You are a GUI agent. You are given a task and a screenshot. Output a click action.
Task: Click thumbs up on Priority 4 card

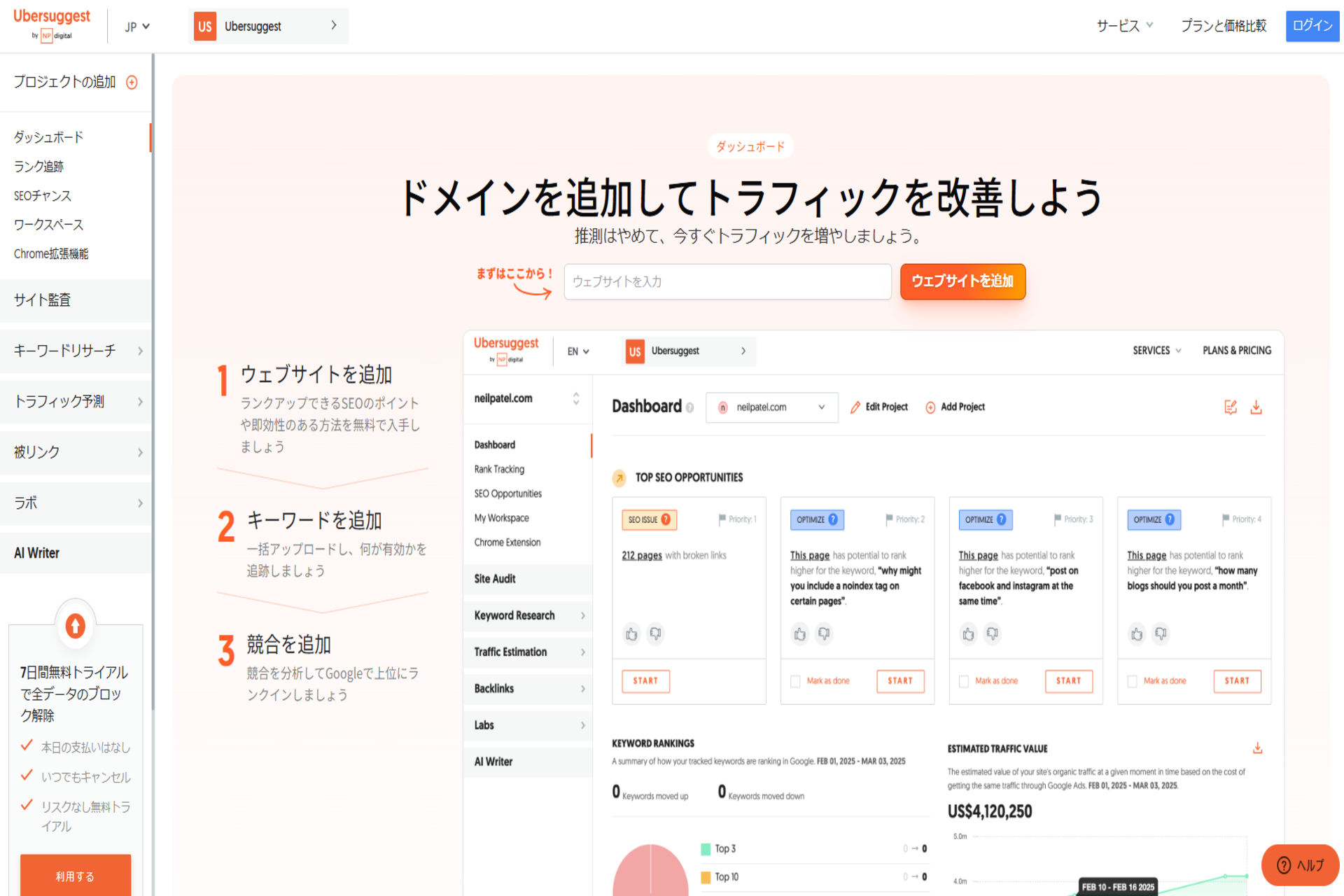(x=1137, y=634)
